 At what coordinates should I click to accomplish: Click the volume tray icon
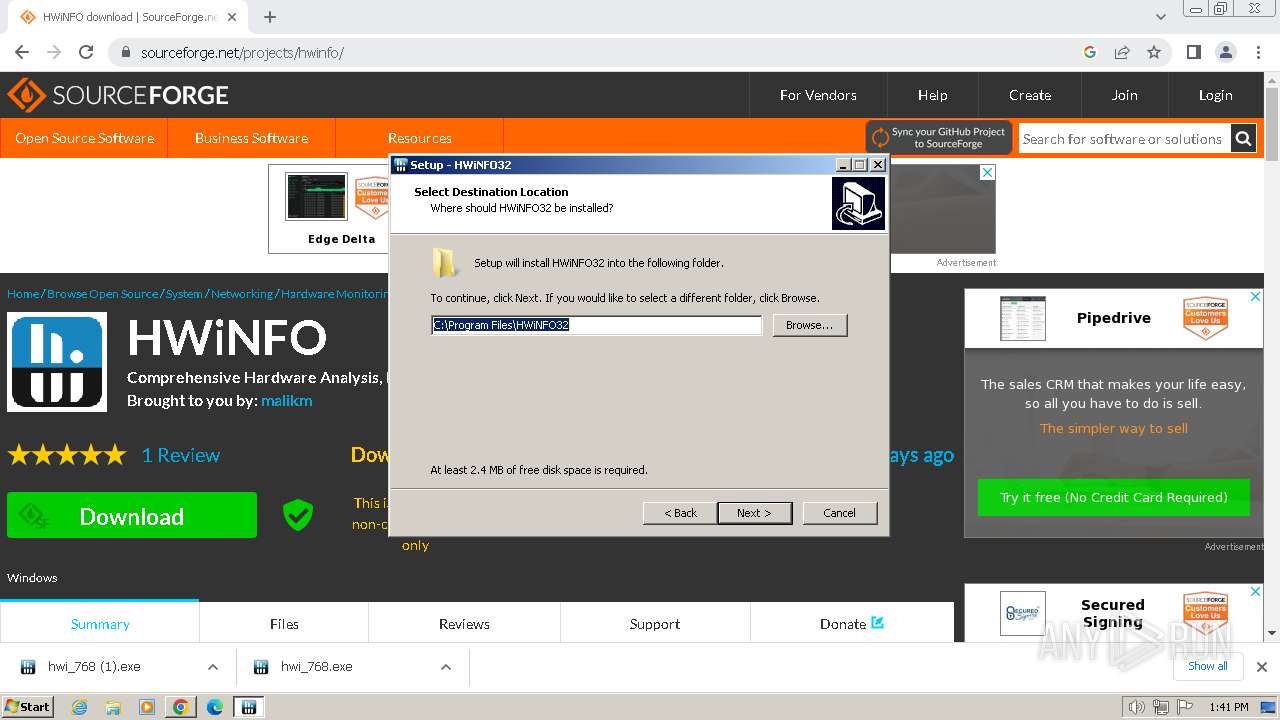click(x=1136, y=707)
